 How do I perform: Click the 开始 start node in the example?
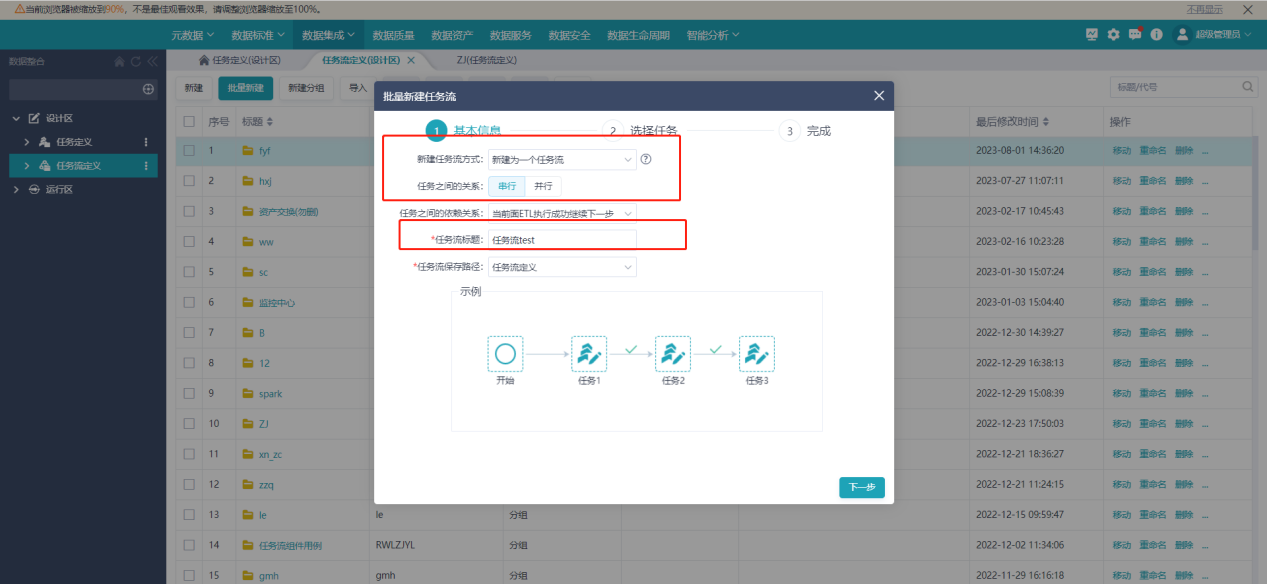click(505, 354)
